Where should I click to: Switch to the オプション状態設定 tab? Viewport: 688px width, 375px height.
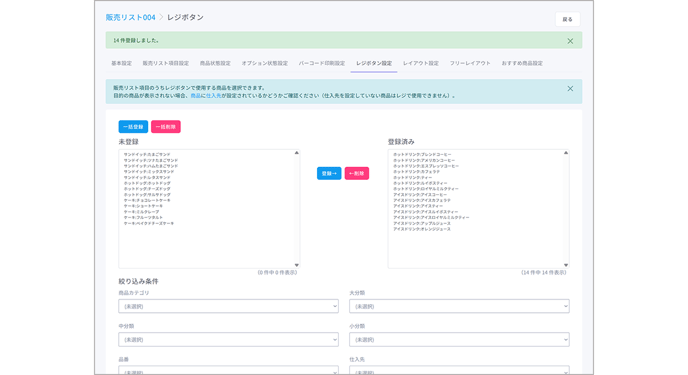pos(265,63)
